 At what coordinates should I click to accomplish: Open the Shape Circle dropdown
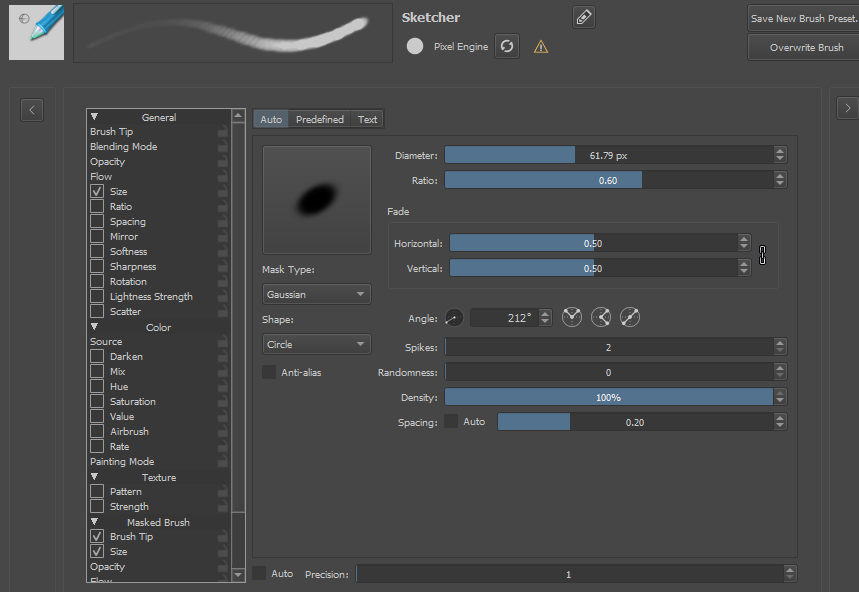pyautogui.click(x=316, y=344)
